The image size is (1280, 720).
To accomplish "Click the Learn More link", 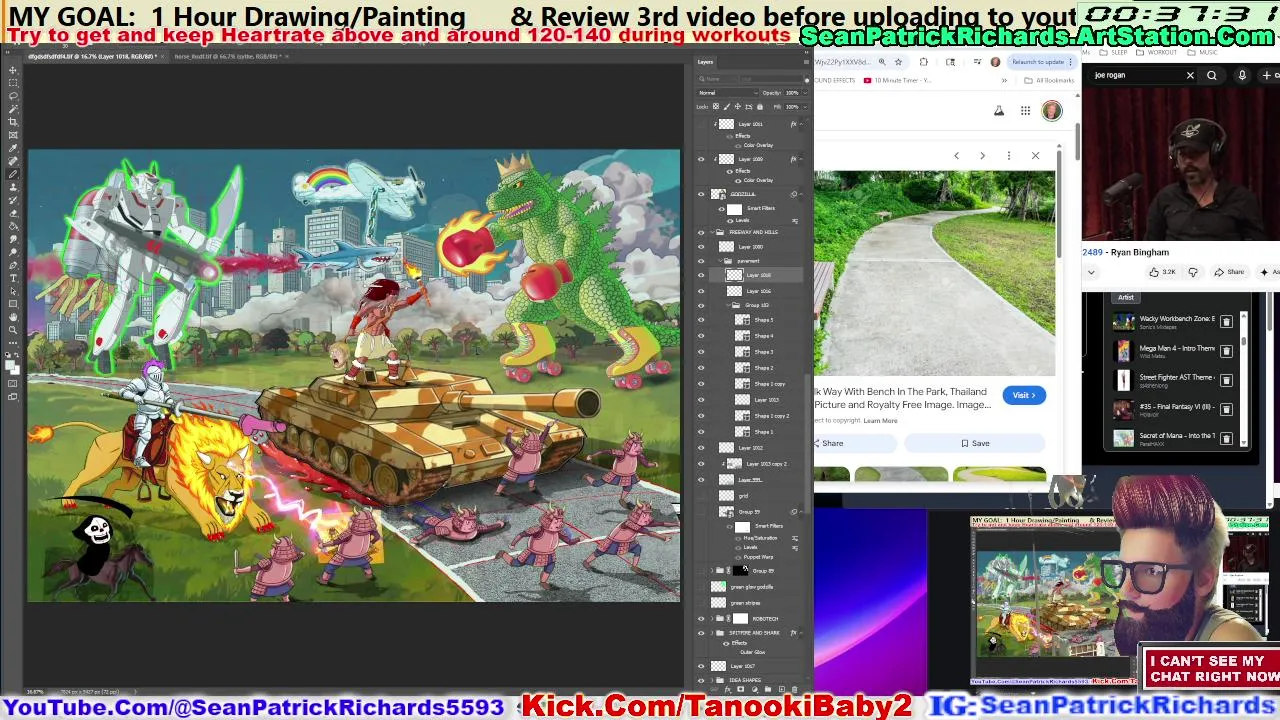I will tap(881, 420).
